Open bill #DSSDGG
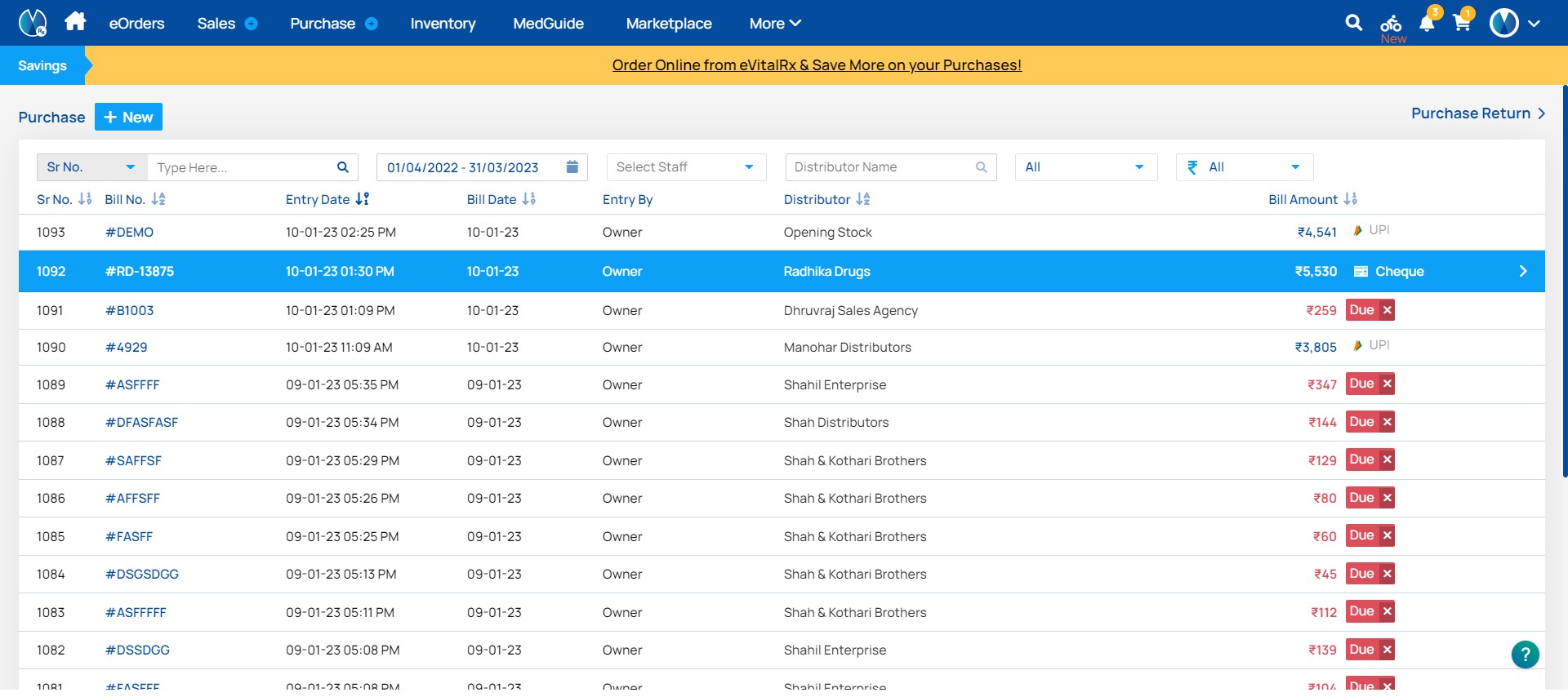This screenshot has height=697, width=1568. (137, 650)
